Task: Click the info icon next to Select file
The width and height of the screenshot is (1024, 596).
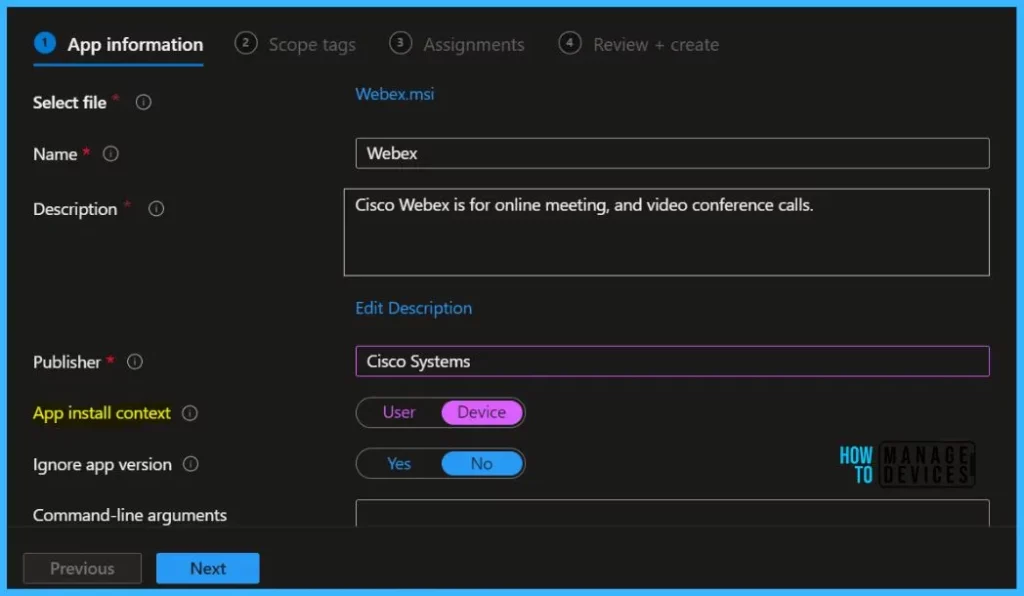Action: [143, 102]
